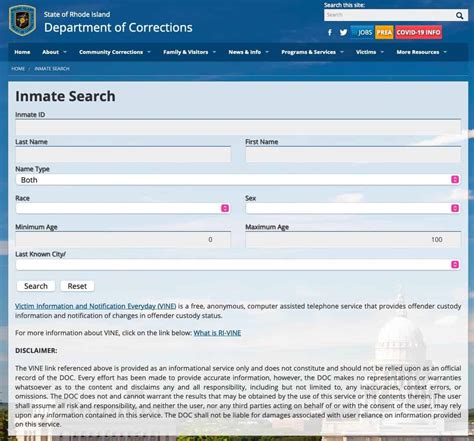Expand the Family & Visitors menu
The height and width of the screenshot is (441, 474).
[189, 52]
